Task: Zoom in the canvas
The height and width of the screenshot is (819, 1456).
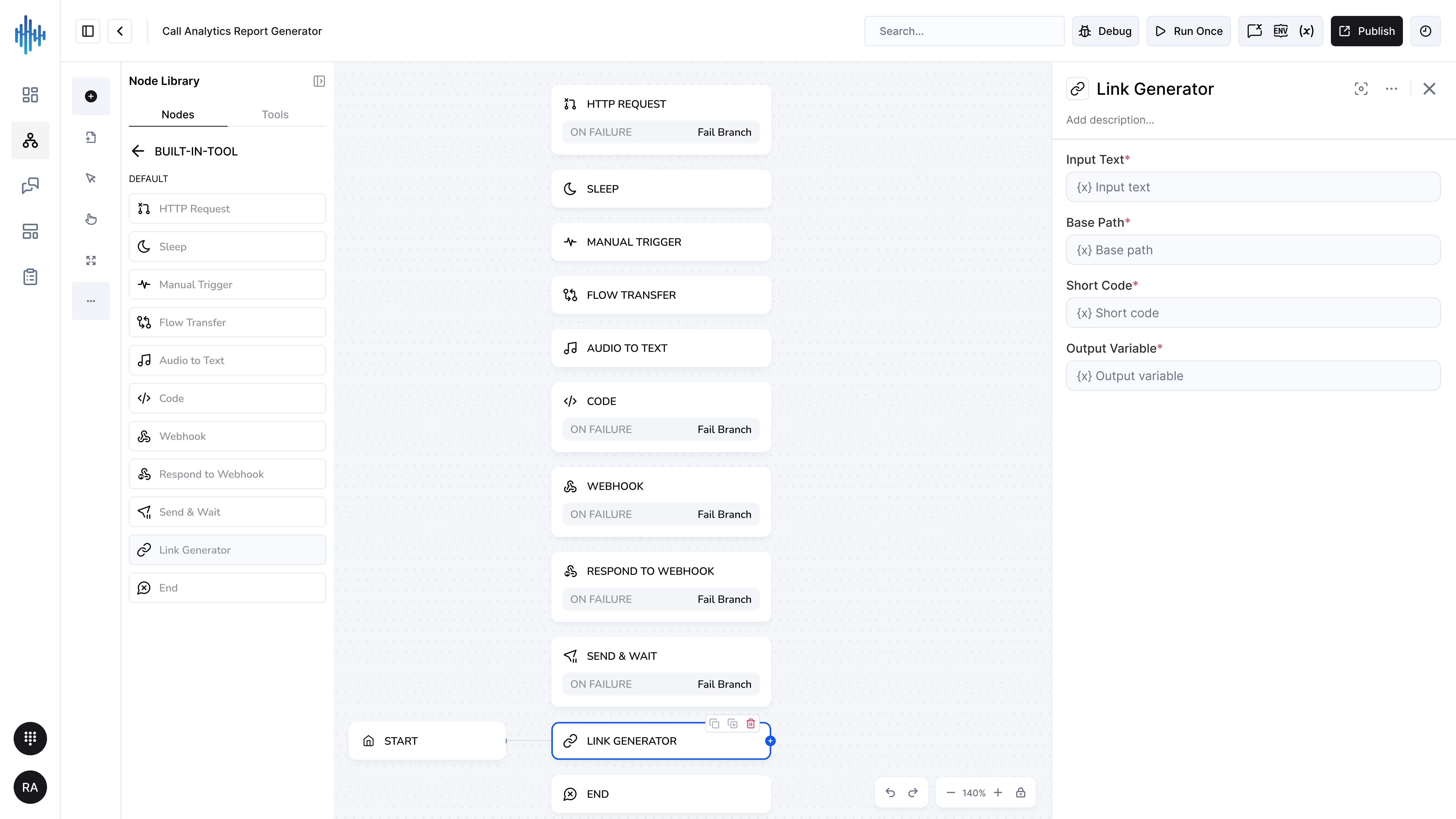Action: tap(998, 792)
